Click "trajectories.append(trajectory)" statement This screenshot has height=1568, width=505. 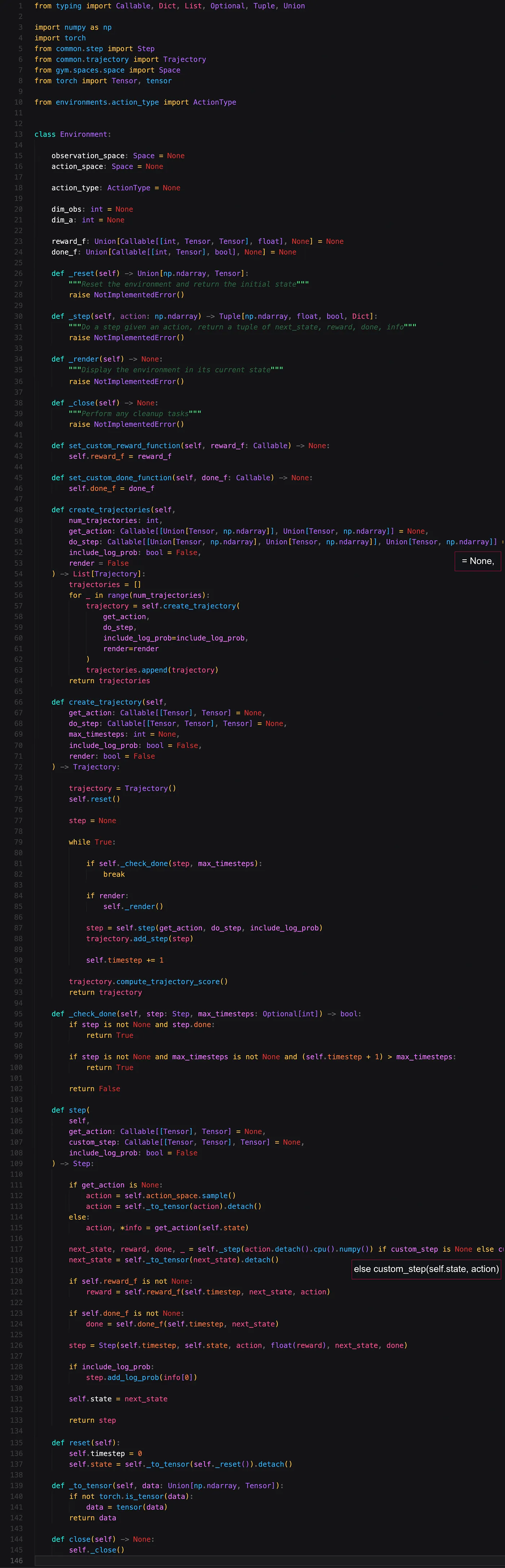(152, 670)
